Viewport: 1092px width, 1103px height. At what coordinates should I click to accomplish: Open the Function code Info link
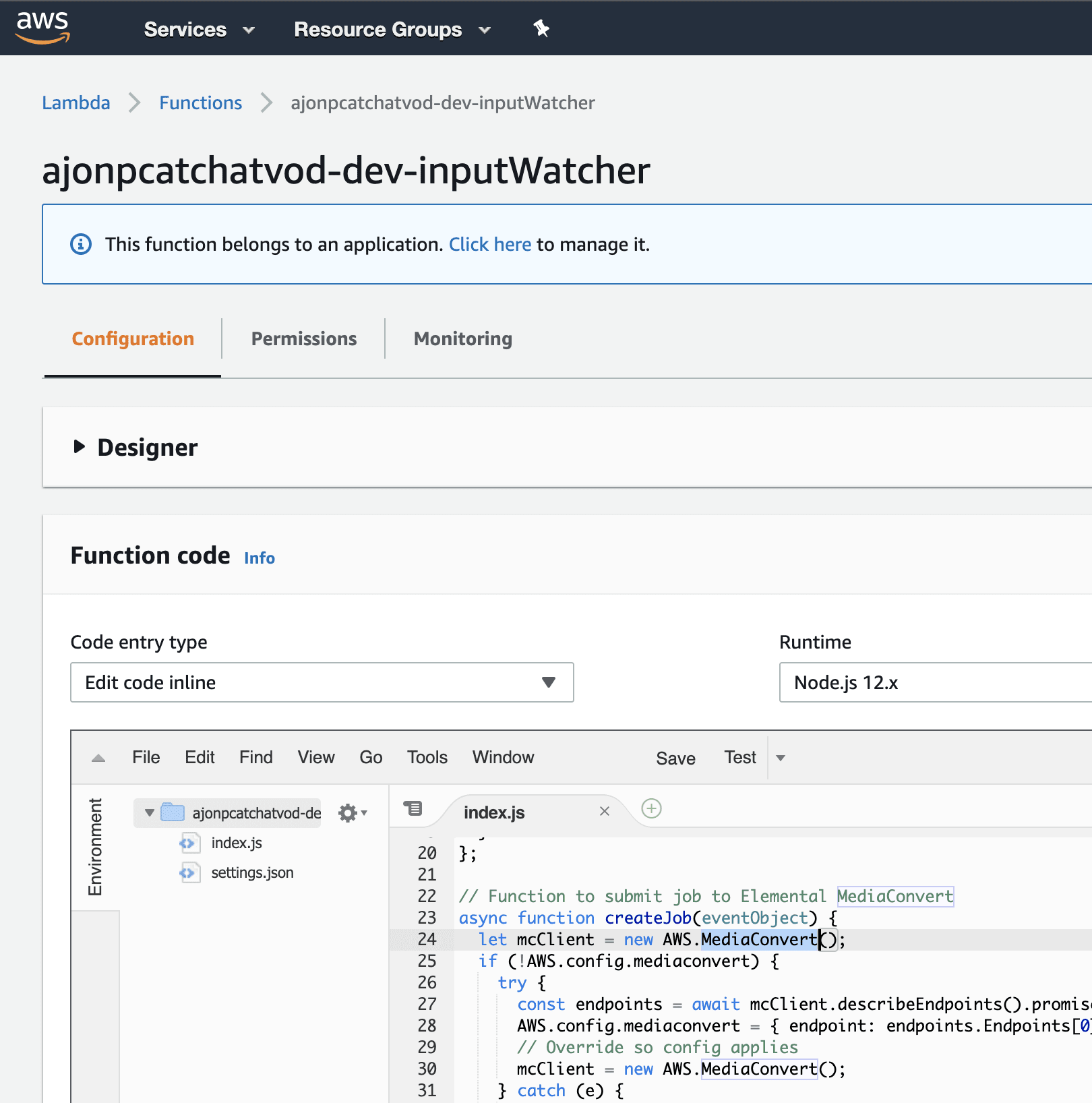(260, 558)
